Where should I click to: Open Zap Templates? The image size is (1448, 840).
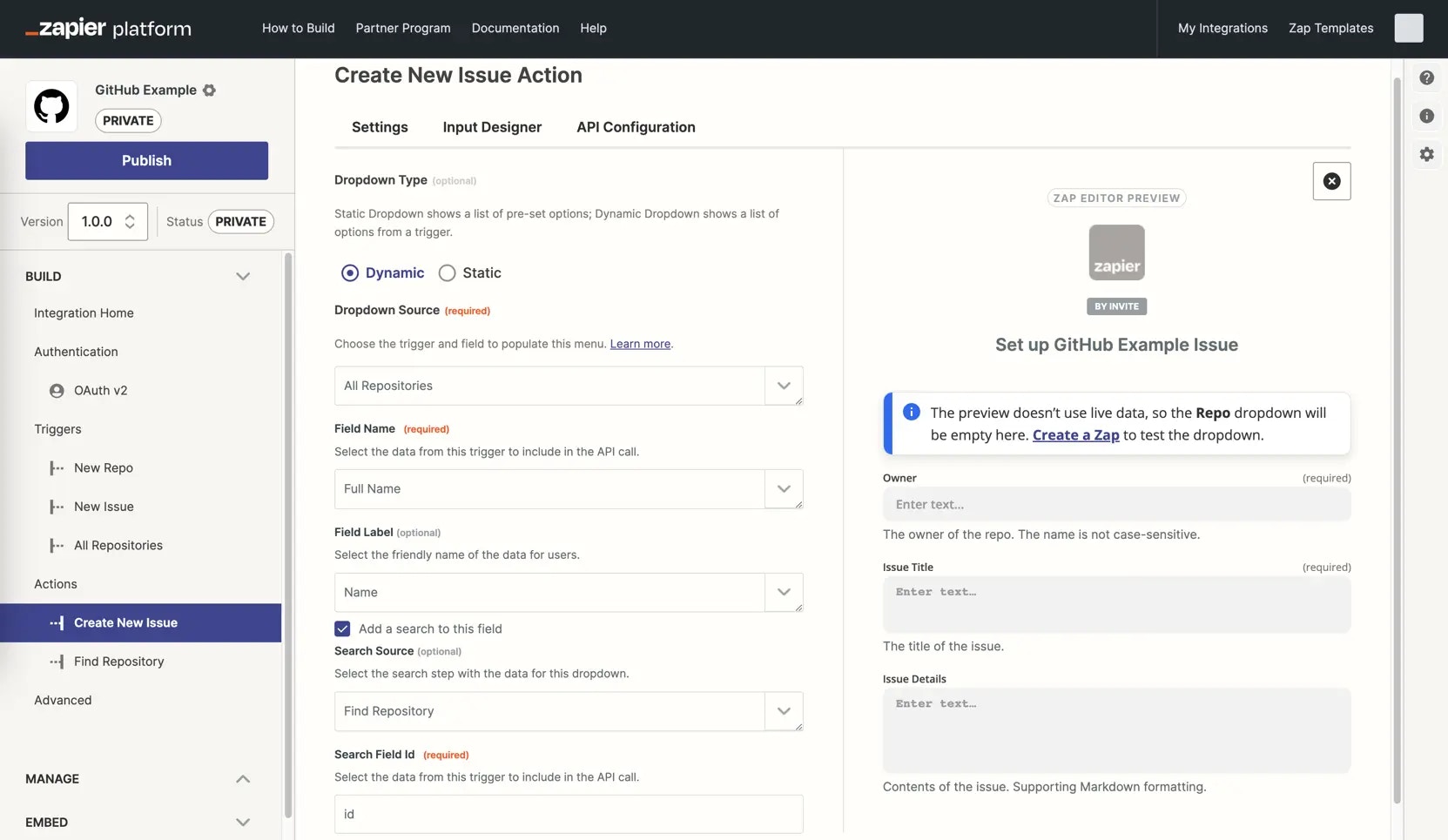coord(1330,28)
